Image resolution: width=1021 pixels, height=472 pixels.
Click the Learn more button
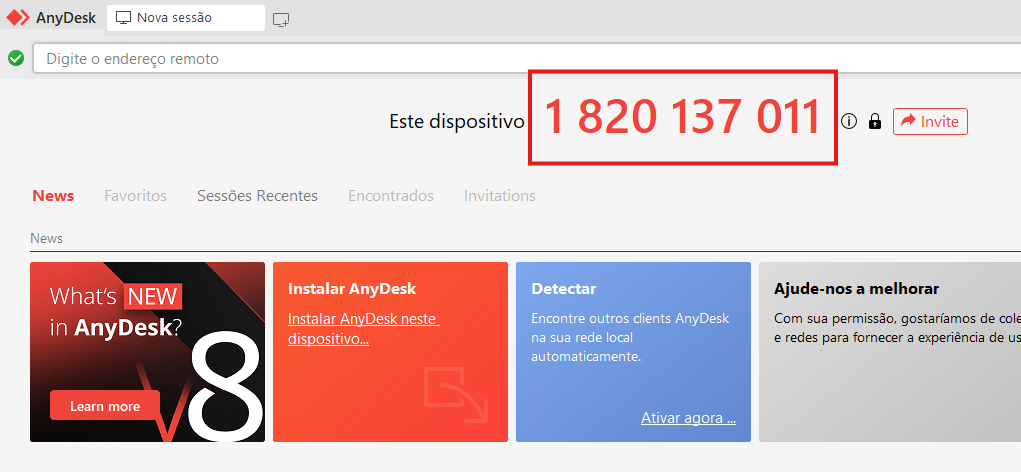click(x=104, y=406)
